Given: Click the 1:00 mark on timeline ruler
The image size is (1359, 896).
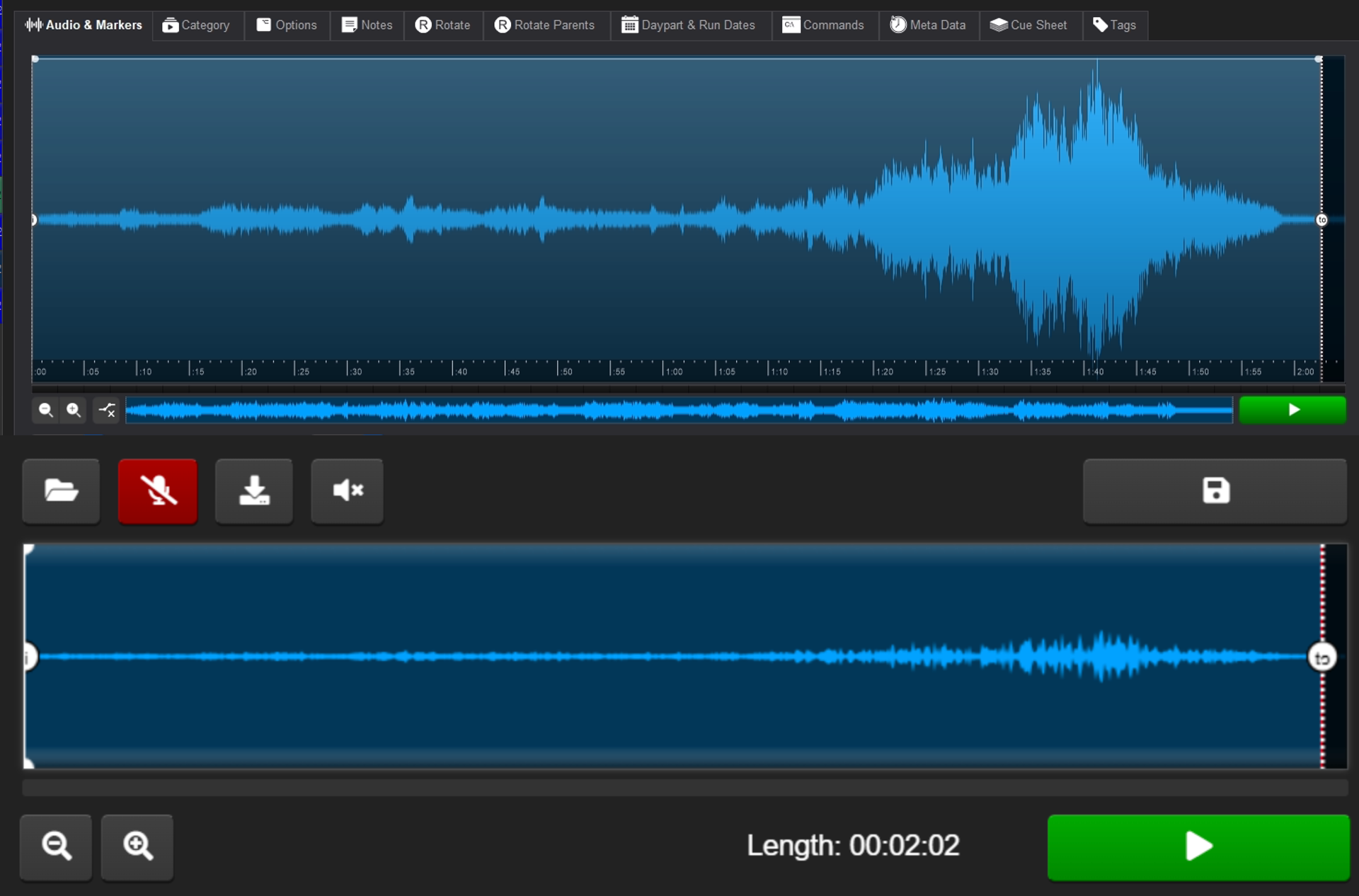Looking at the screenshot, I should tap(664, 369).
